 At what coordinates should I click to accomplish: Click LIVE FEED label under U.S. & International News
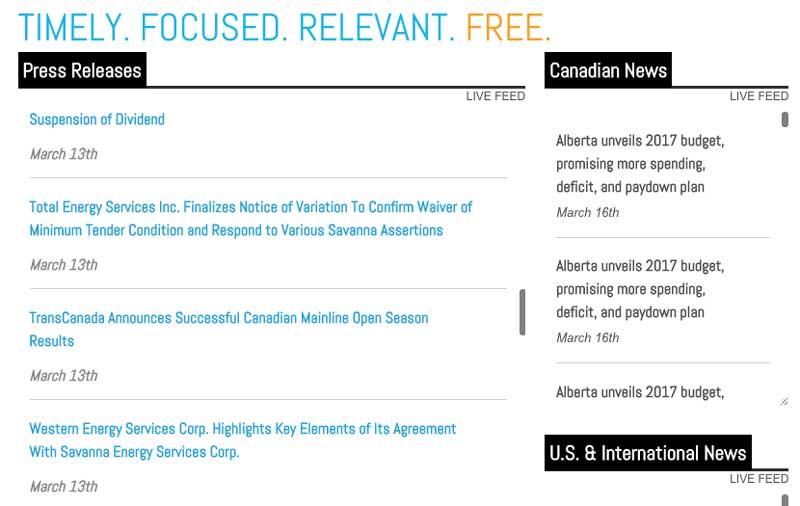pos(759,478)
